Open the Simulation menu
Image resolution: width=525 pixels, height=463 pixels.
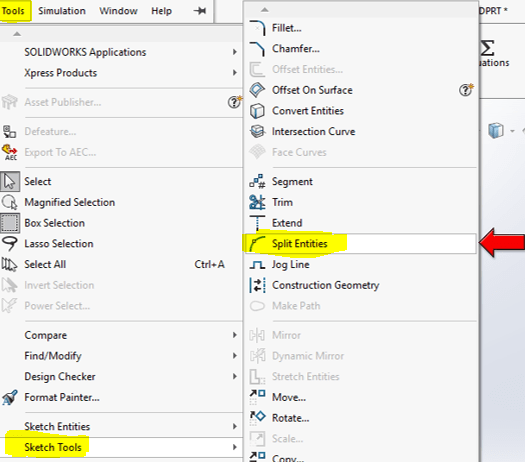point(62,11)
